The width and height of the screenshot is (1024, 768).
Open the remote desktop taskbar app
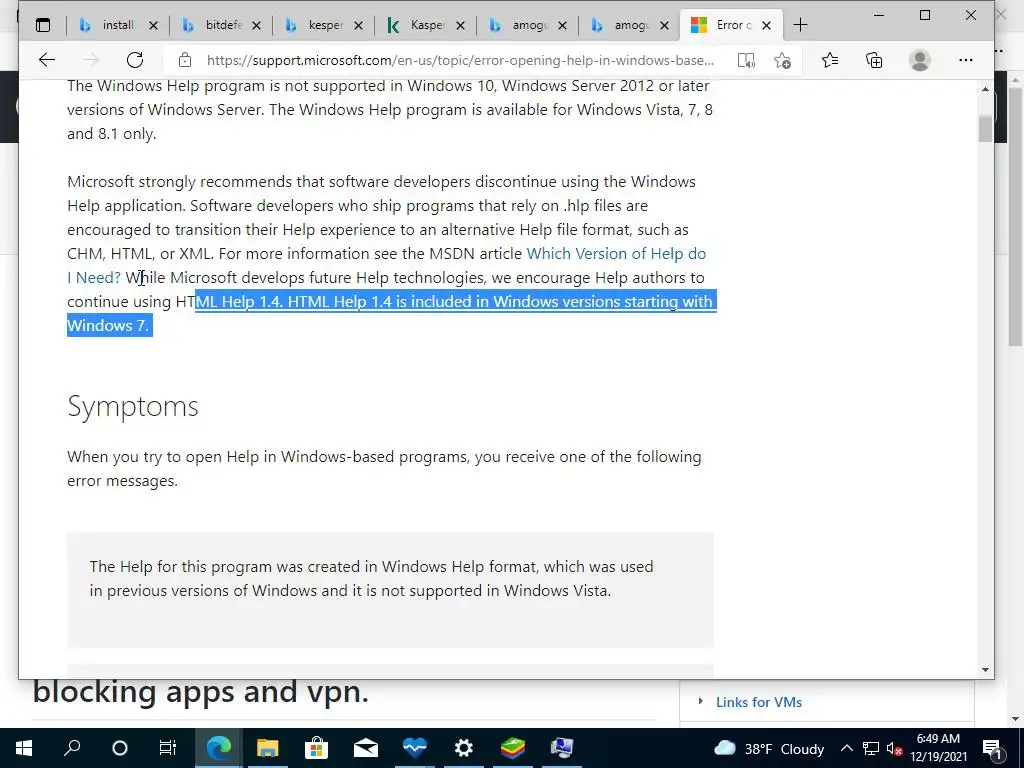coord(562,748)
